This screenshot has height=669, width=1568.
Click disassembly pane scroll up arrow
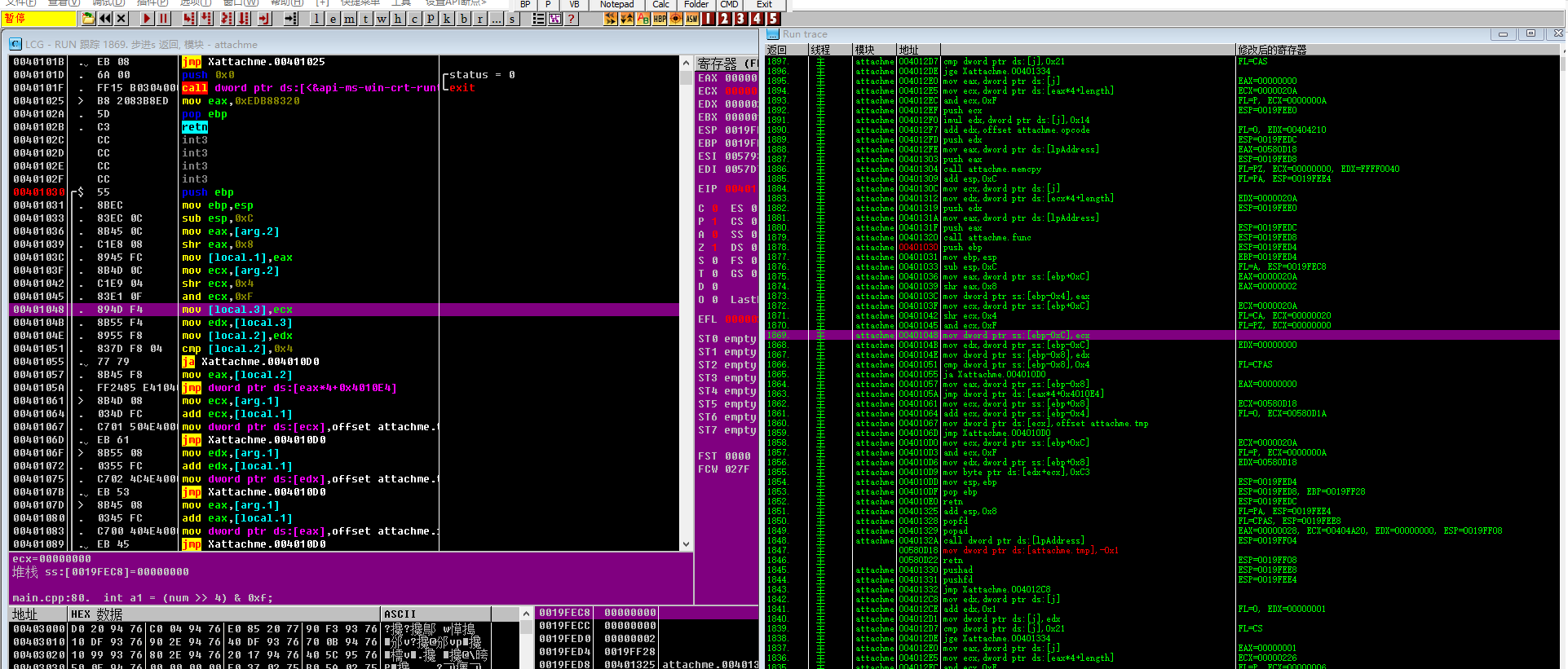point(686,62)
